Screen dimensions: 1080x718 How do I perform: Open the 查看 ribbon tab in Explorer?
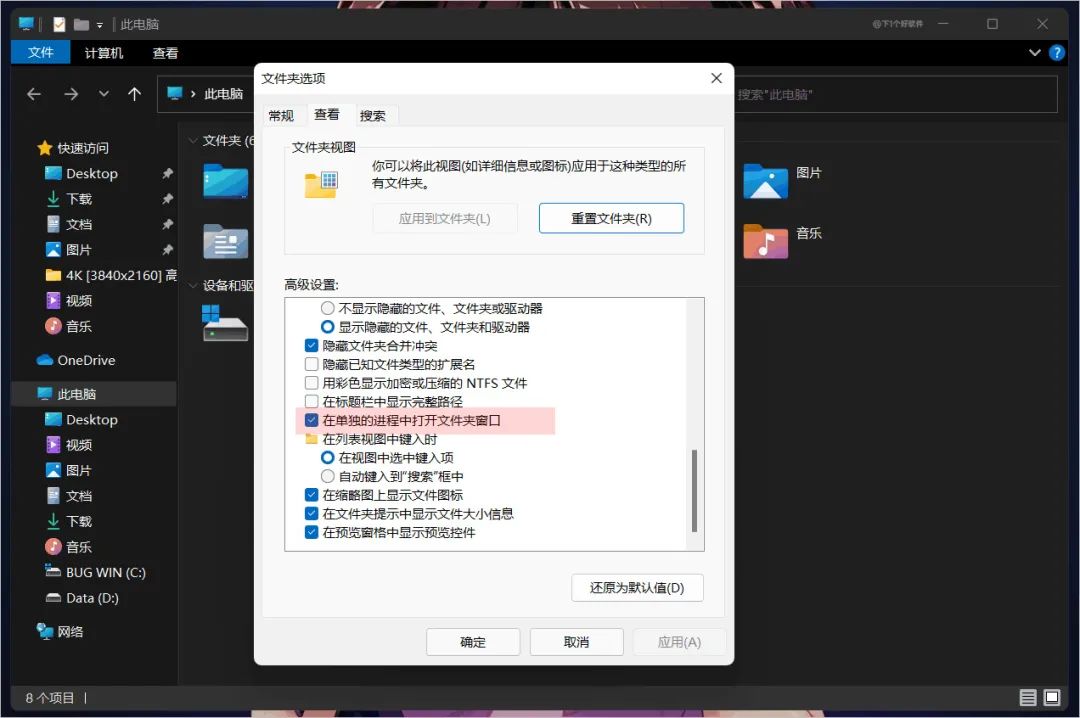[165, 52]
